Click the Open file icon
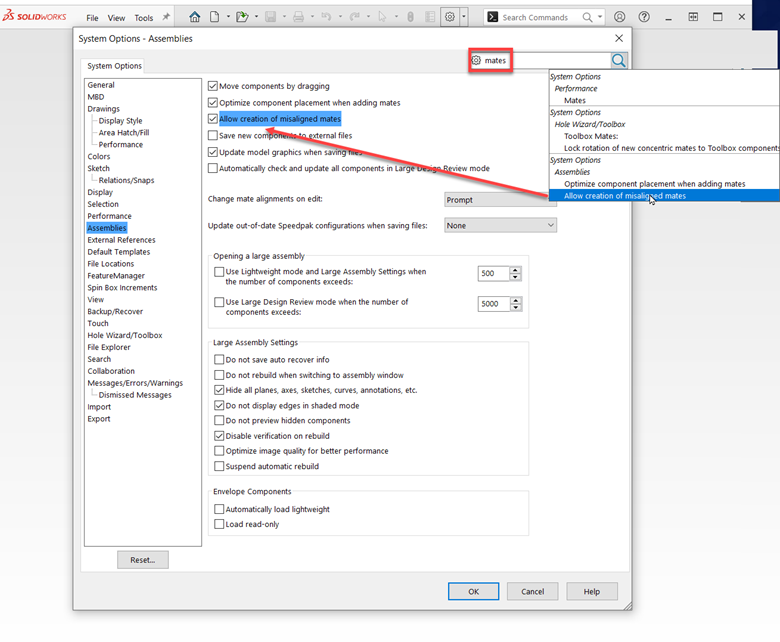 tap(242, 17)
